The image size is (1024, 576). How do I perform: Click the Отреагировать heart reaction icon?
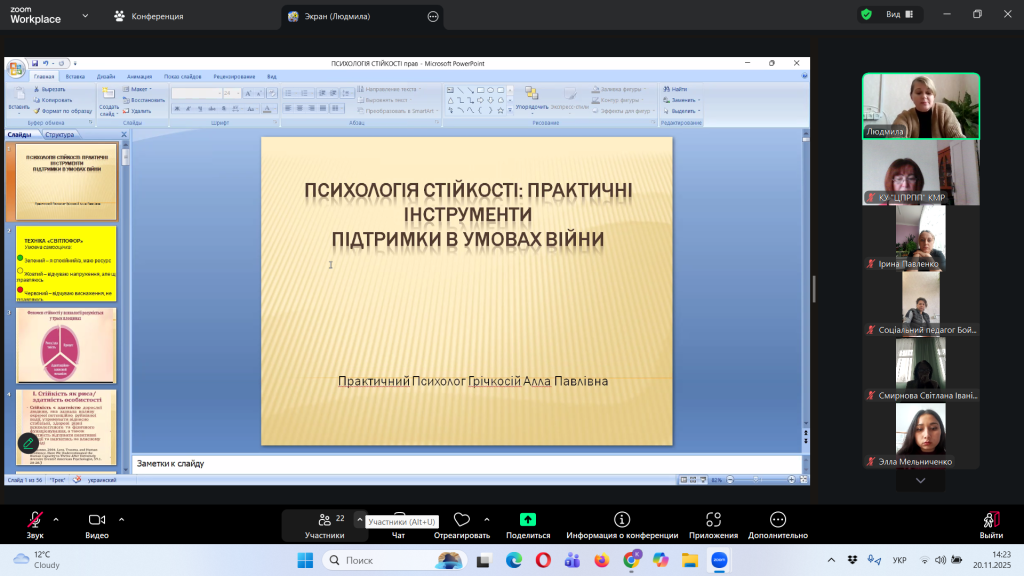point(461,519)
